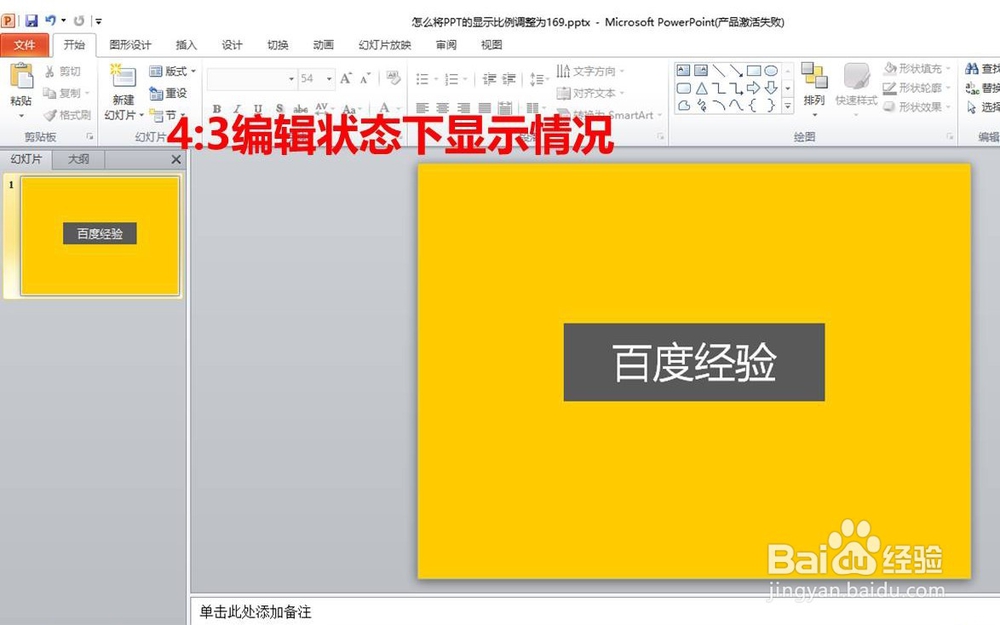Pick the straight line shape in gallery
This screenshot has height=625, width=1000.
pos(719,70)
